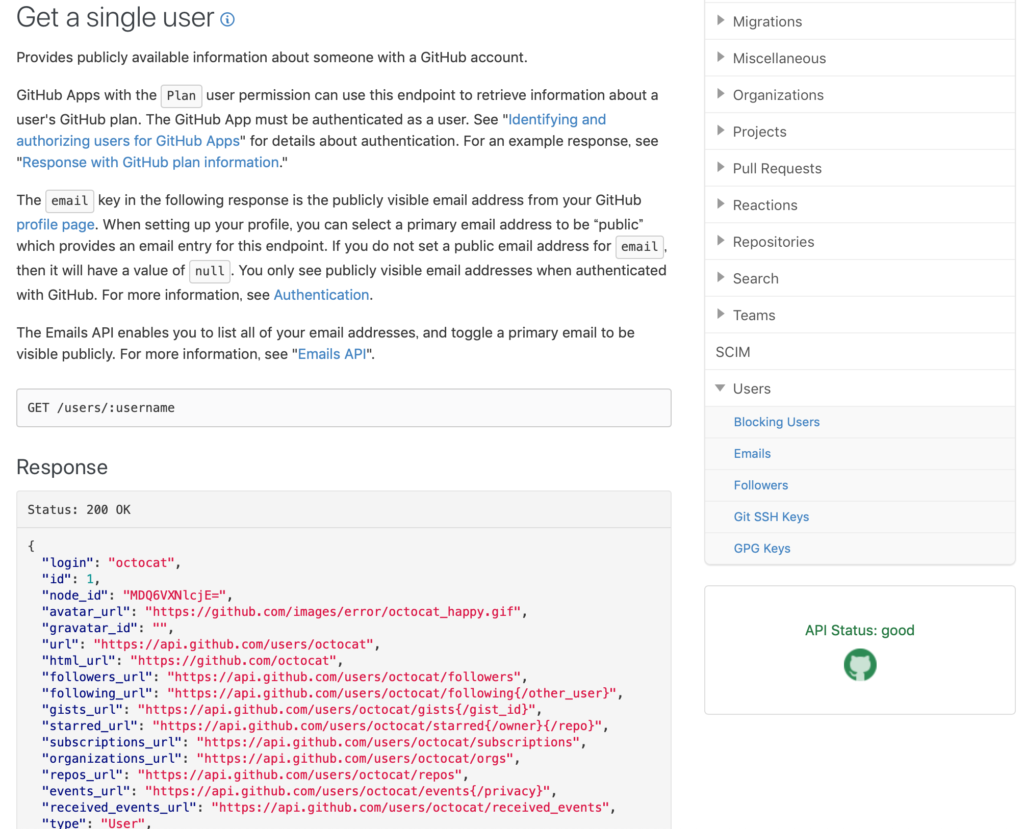Screen dimensions: 1024x829
Task: Open the SCIM sidebar item
Action: click(733, 352)
